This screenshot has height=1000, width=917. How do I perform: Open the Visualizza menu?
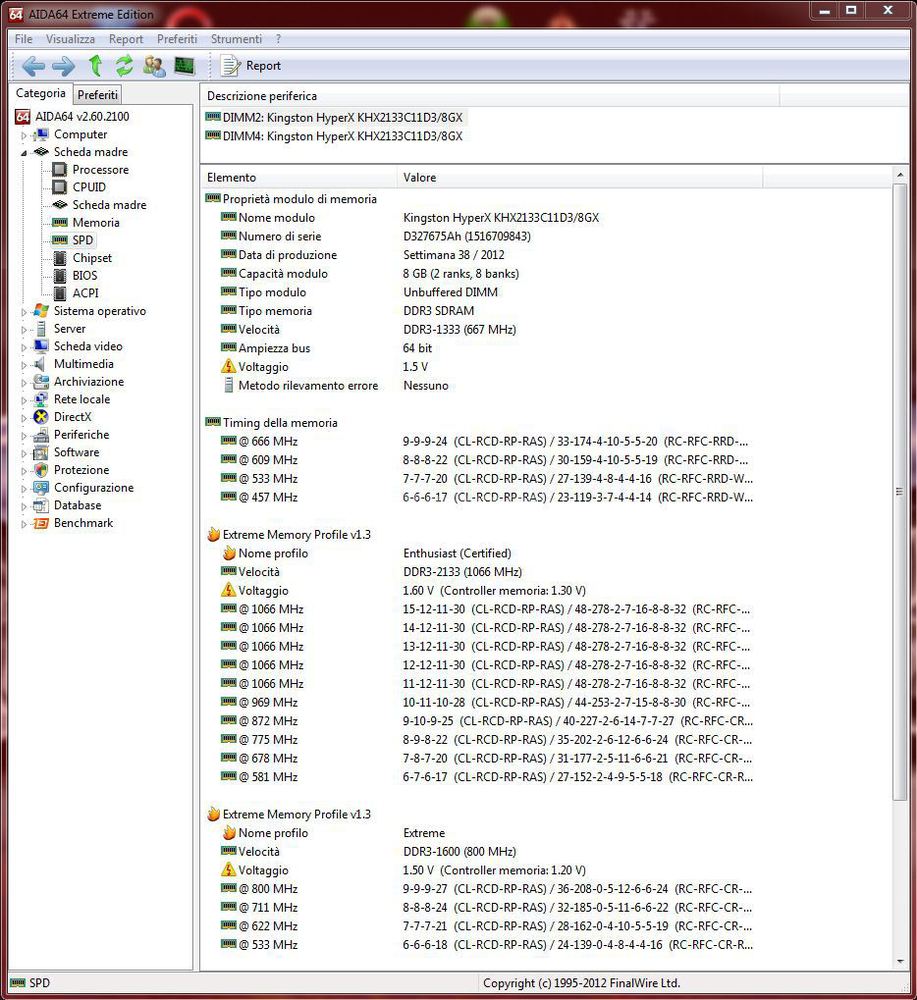pyautogui.click(x=70, y=39)
